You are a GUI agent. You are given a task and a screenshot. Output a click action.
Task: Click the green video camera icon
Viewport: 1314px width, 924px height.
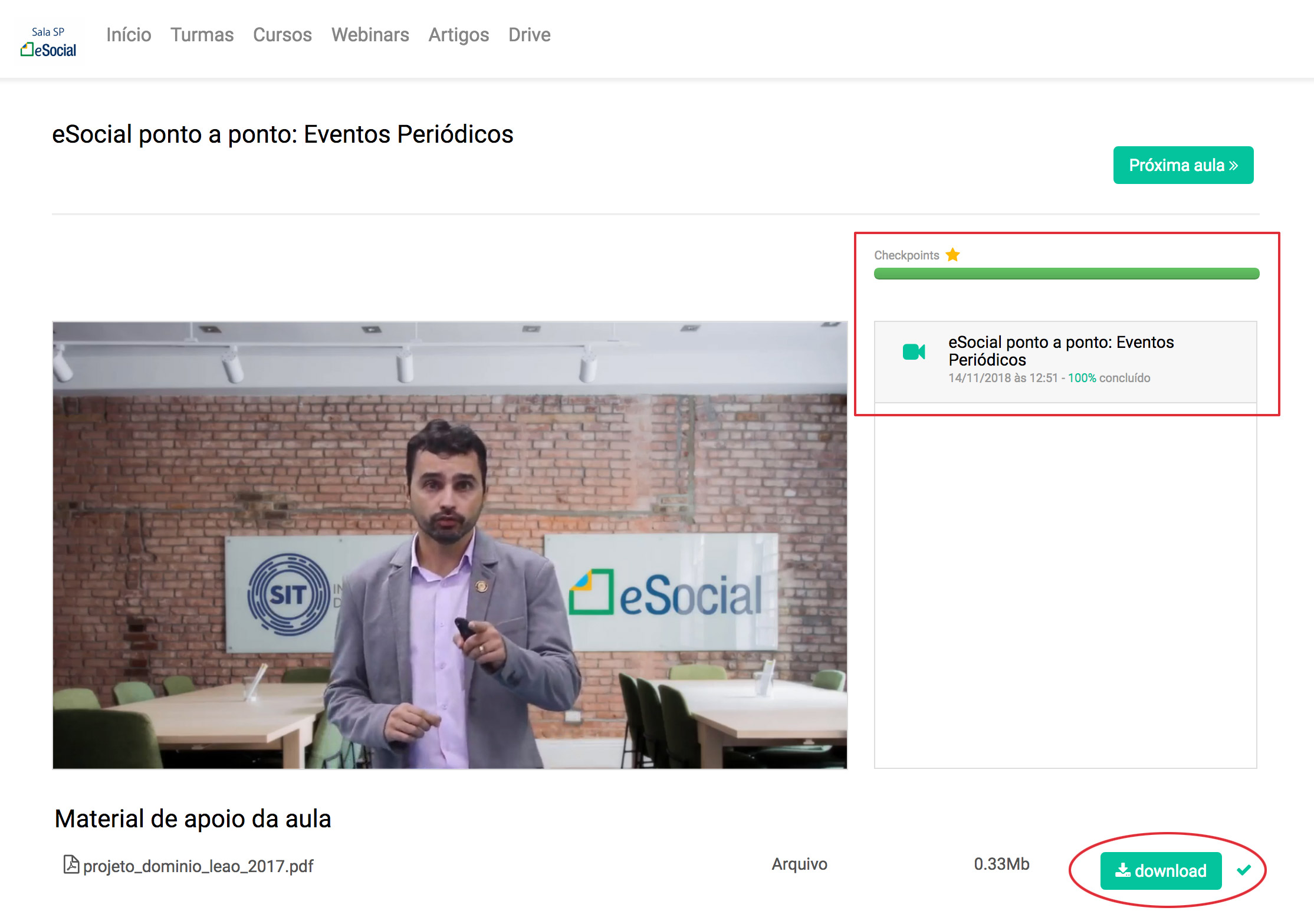click(914, 352)
